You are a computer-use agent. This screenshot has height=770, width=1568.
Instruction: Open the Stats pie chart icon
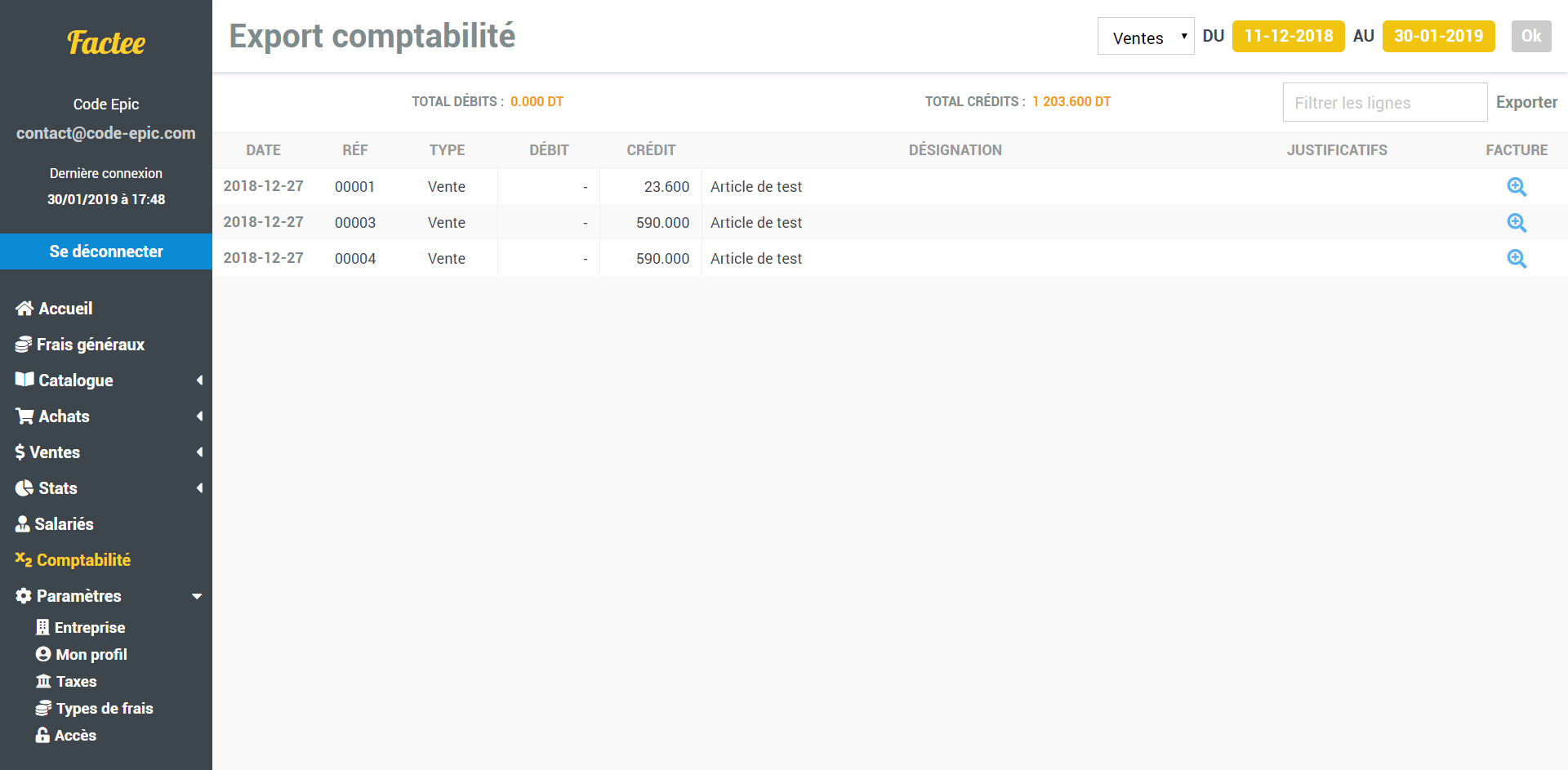[x=23, y=487]
